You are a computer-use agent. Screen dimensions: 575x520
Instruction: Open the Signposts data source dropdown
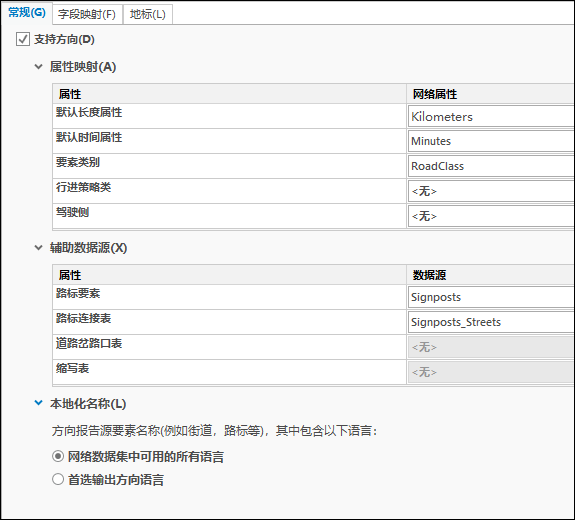coord(491,297)
